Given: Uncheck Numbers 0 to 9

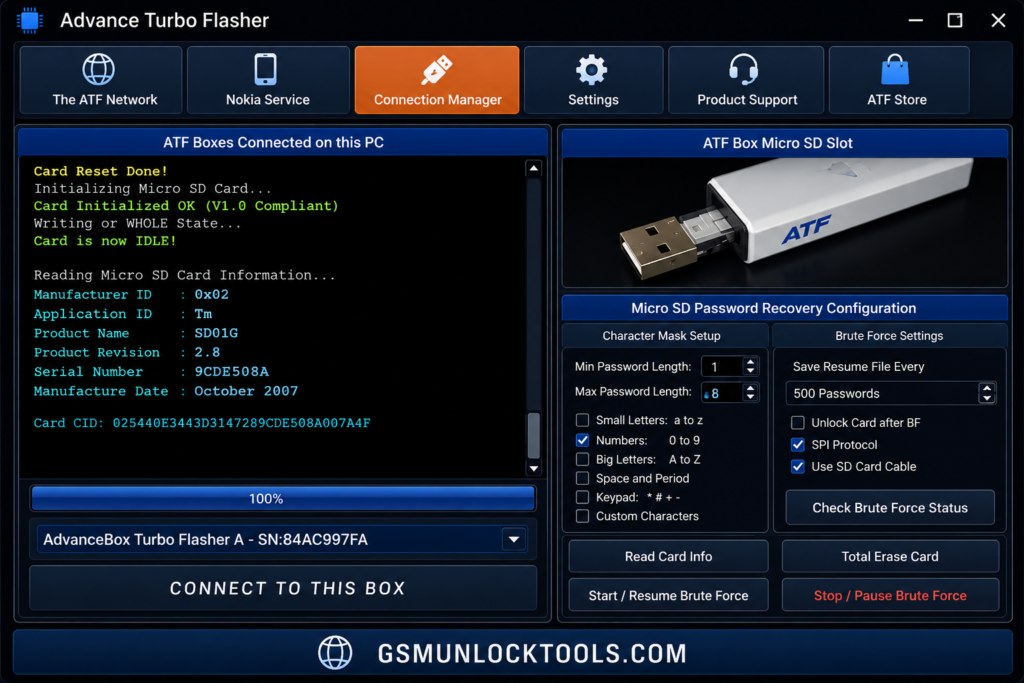Looking at the screenshot, I should click(x=583, y=440).
